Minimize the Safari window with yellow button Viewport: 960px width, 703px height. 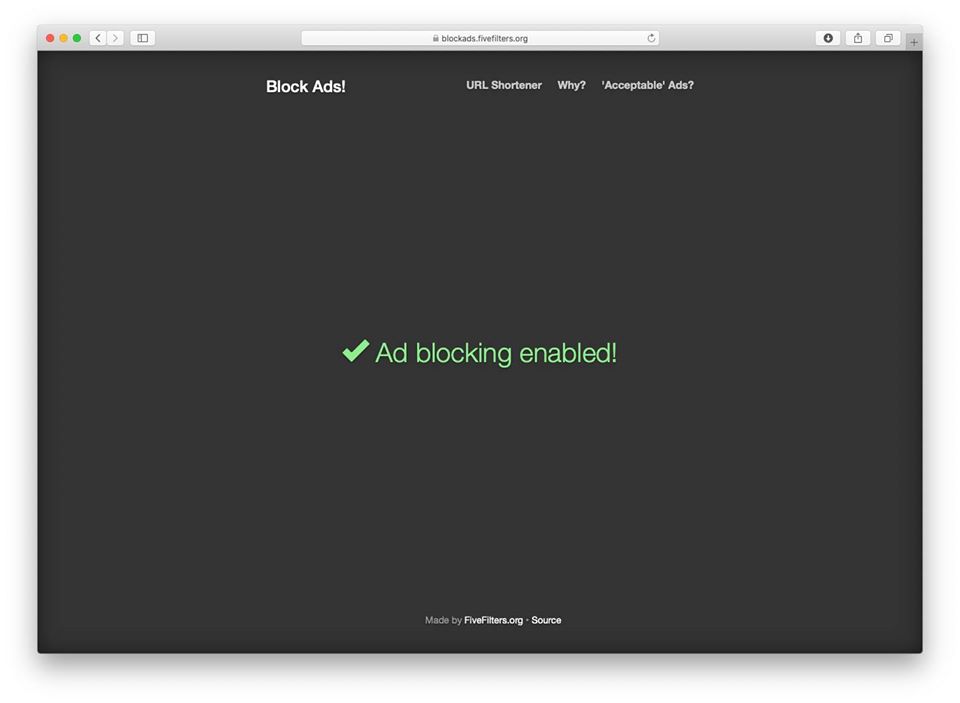coord(63,38)
